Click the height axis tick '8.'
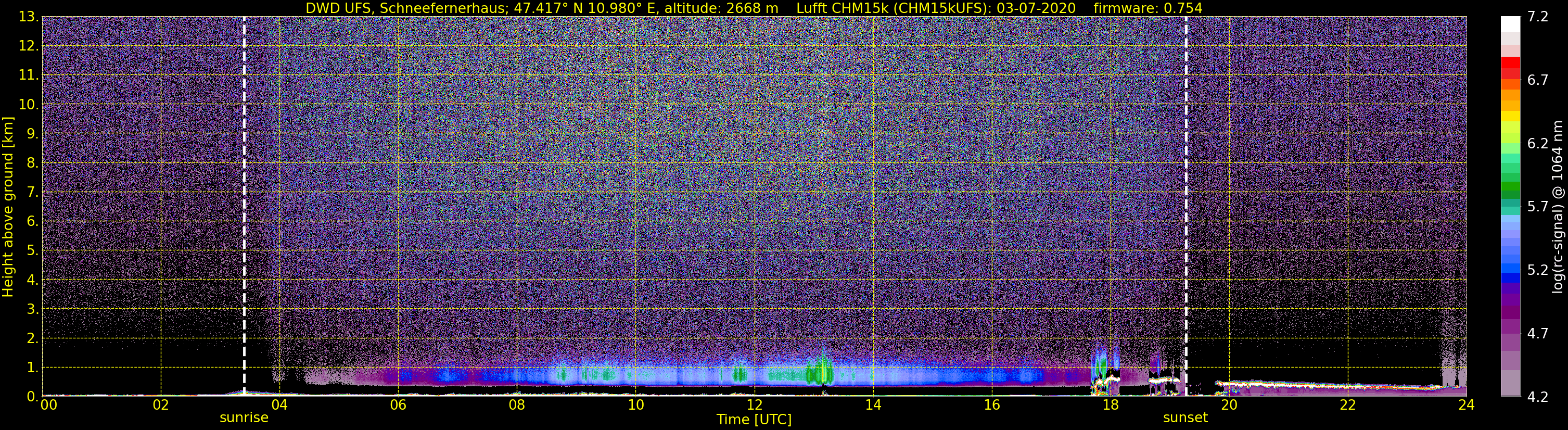 pyautogui.click(x=32, y=163)
